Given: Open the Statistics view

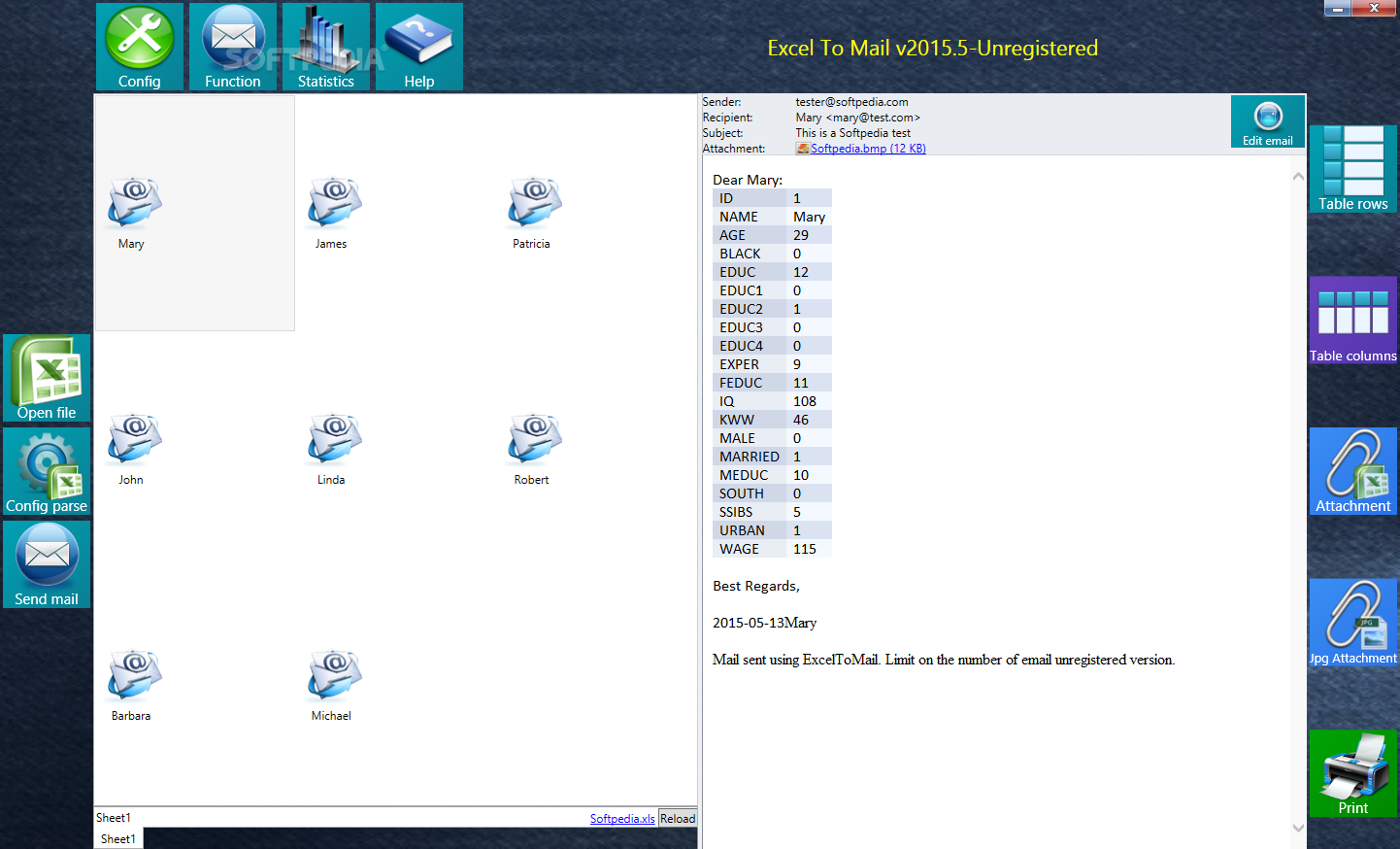Looking at the screenshot, I should (326, 47).
